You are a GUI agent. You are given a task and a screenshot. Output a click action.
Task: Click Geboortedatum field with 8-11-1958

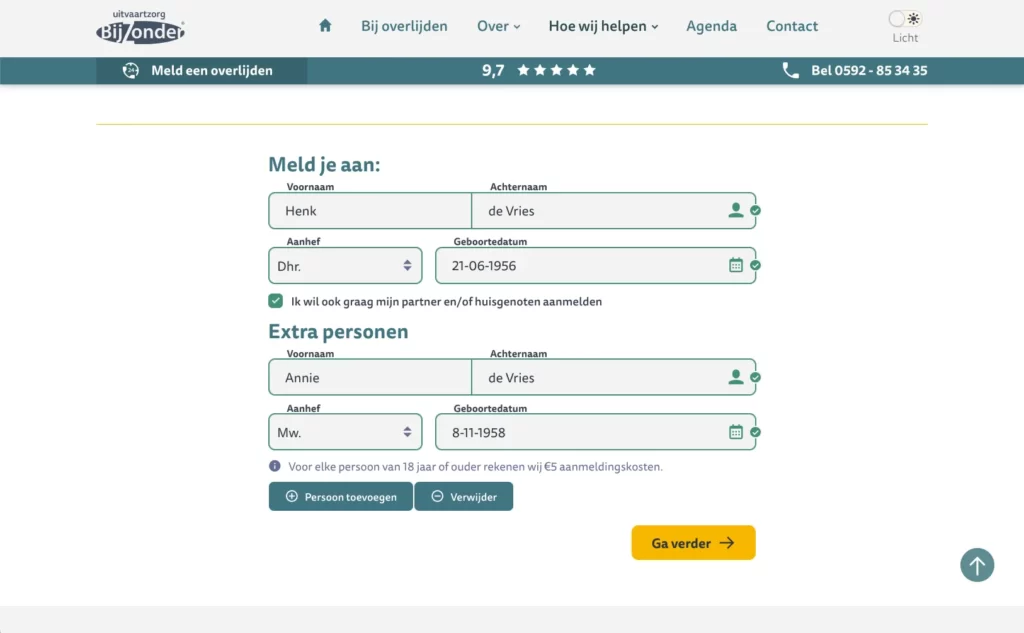click(x=596, y=432)
